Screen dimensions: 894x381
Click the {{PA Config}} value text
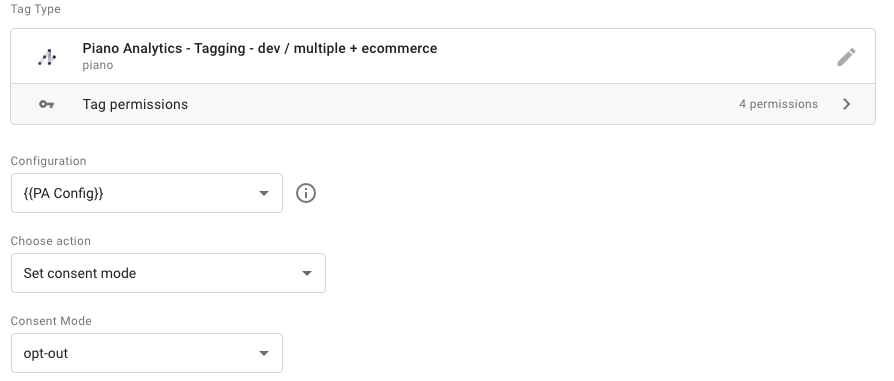(x=63, y=193)
